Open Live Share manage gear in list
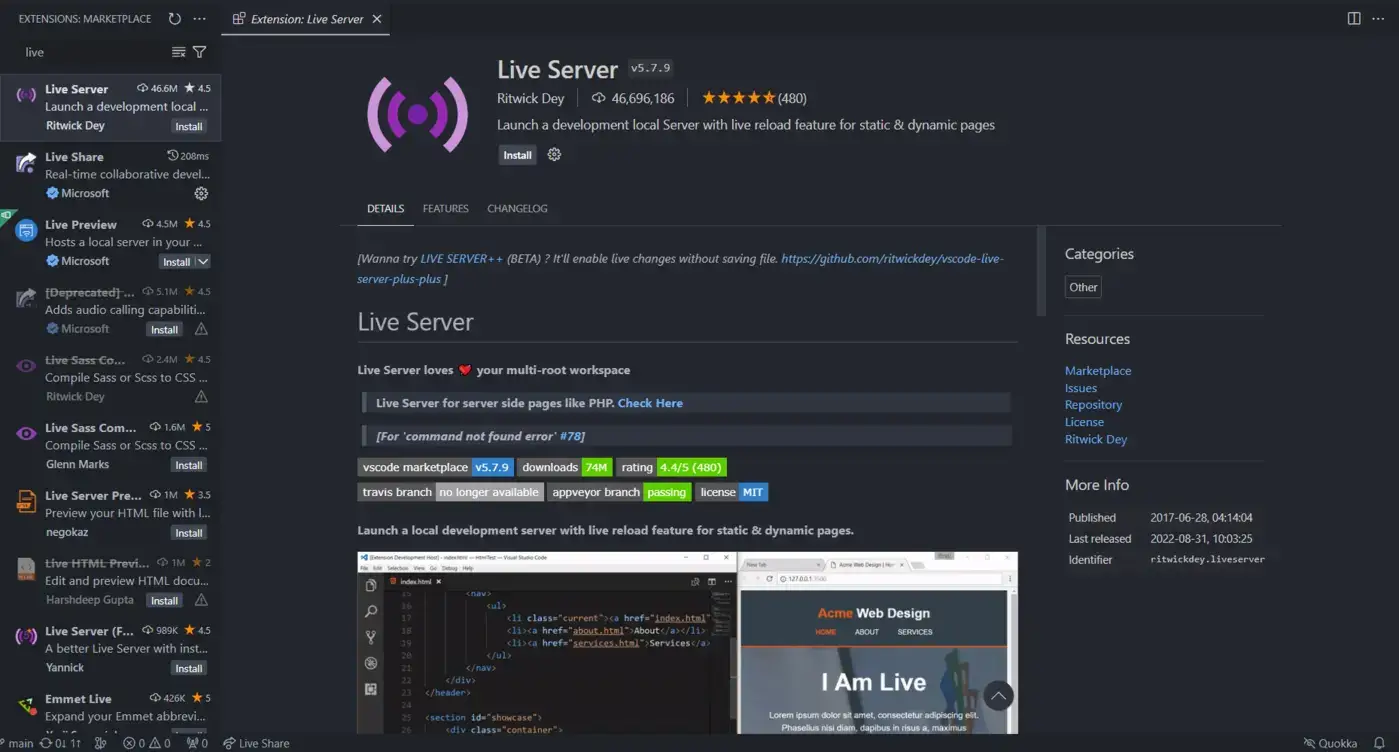The height and width of the screenshot is (752, 1399). point(201,193)
